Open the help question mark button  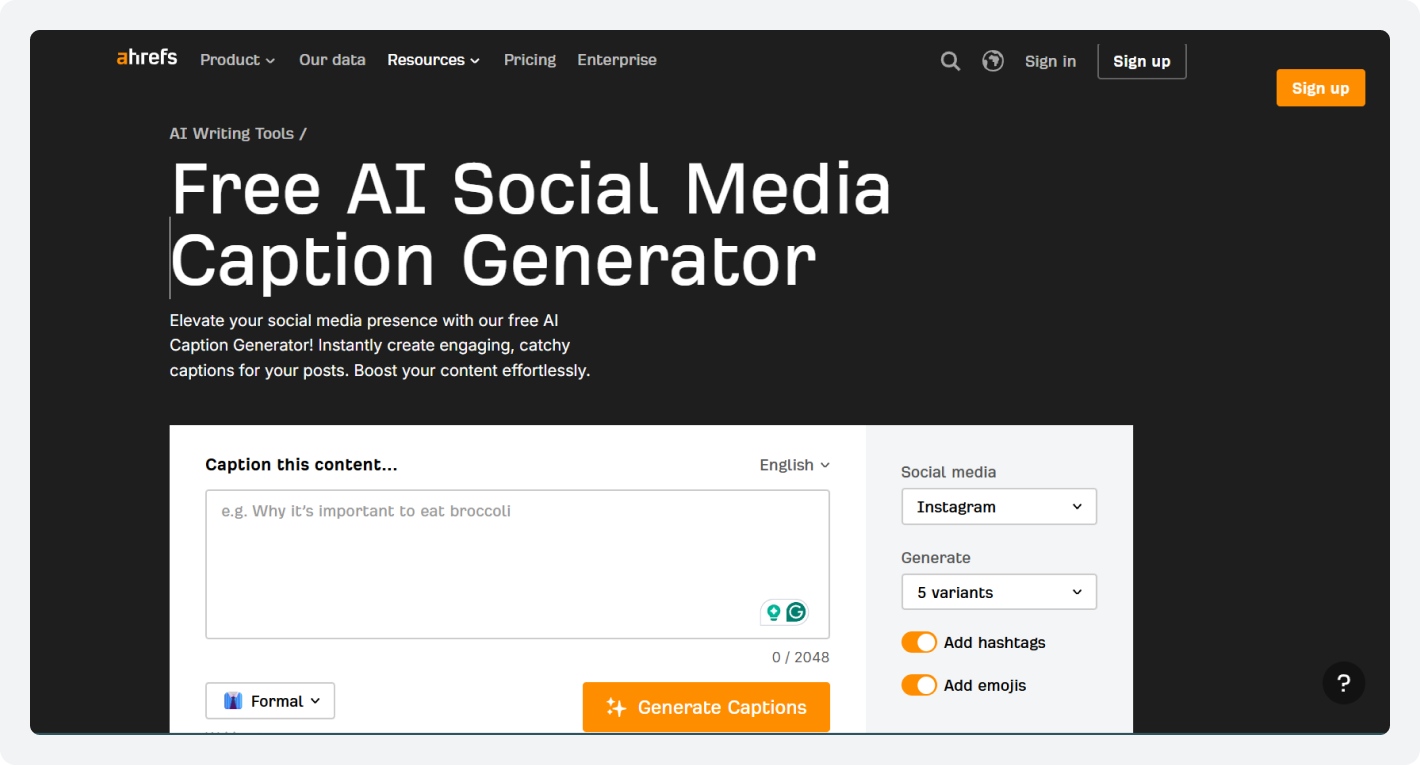(1343, 683)
